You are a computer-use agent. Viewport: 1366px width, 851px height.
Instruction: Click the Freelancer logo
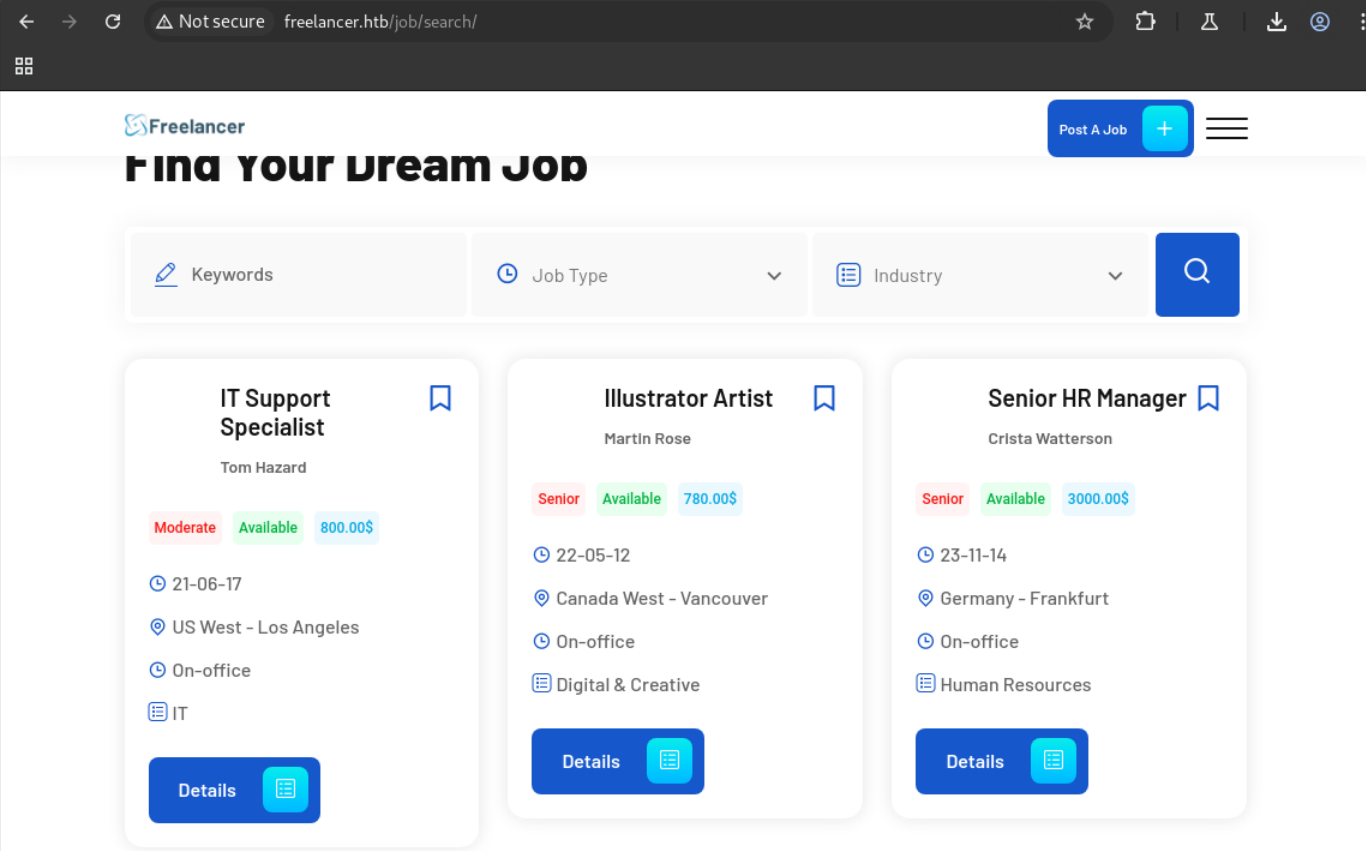click(185, 126)
